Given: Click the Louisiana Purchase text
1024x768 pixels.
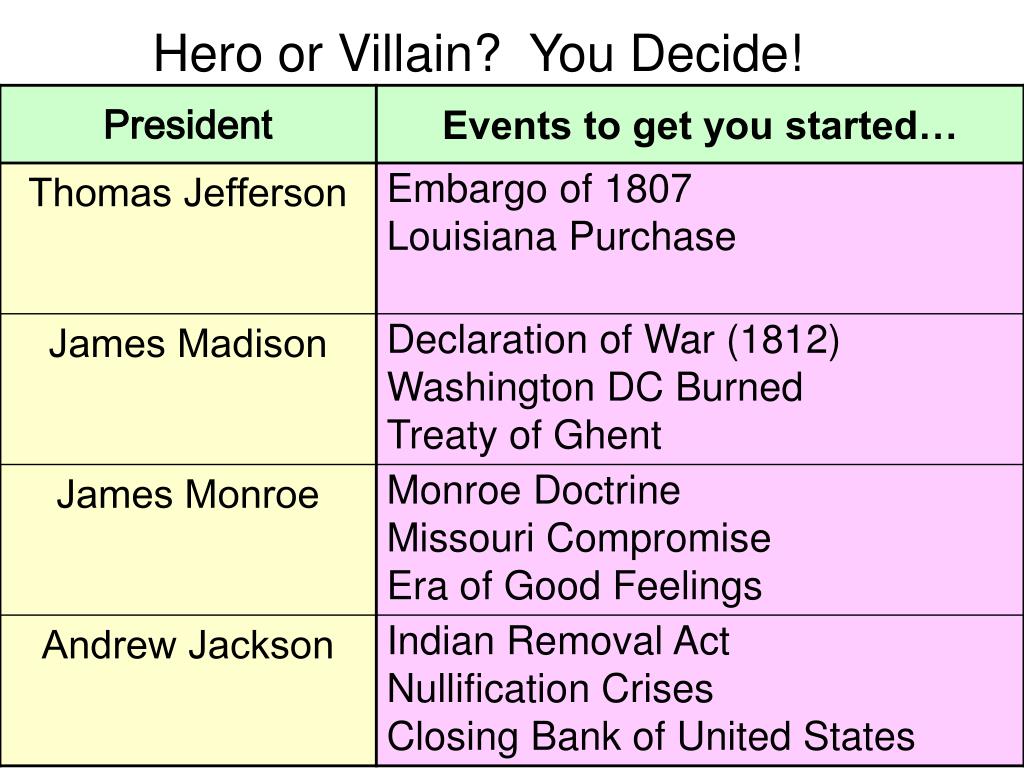Looking at the screenshot, I should [562, 236].
